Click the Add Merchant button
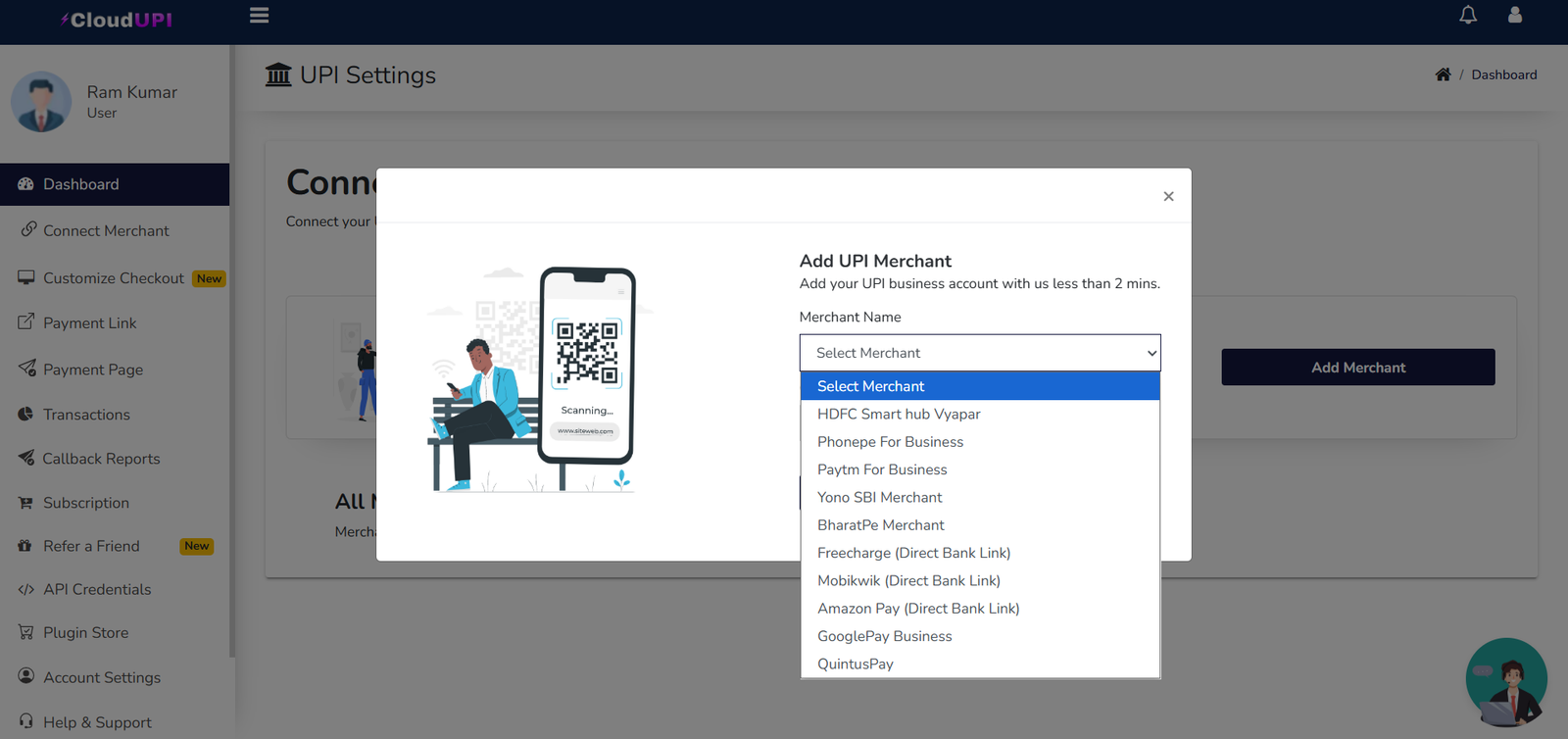The height and width of the screenshot is (739, 1568). point(1358,368)
